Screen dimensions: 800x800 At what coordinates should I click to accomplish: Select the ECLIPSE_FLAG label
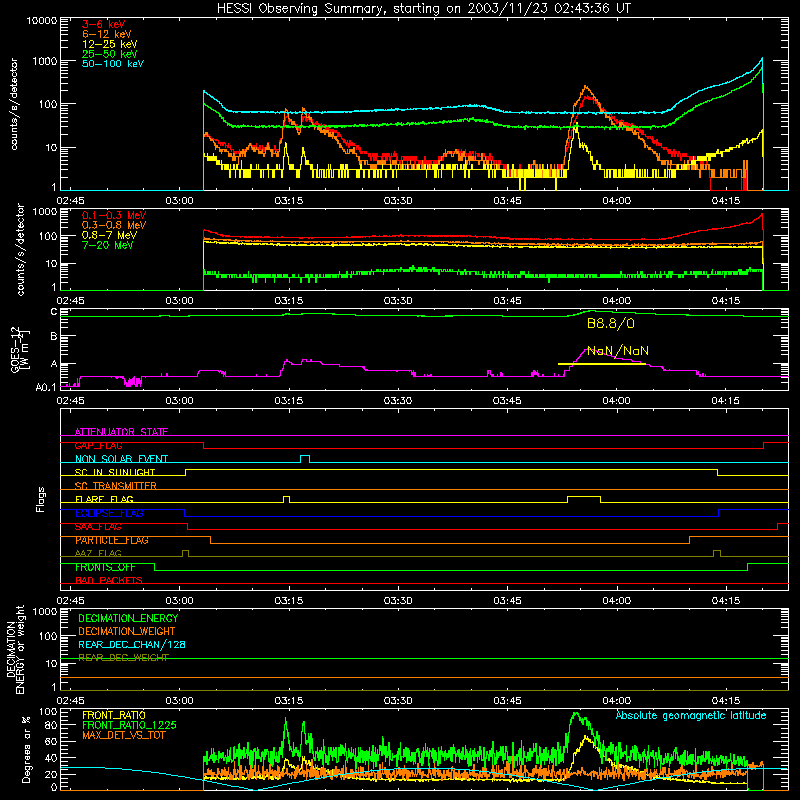pos(109,513)
